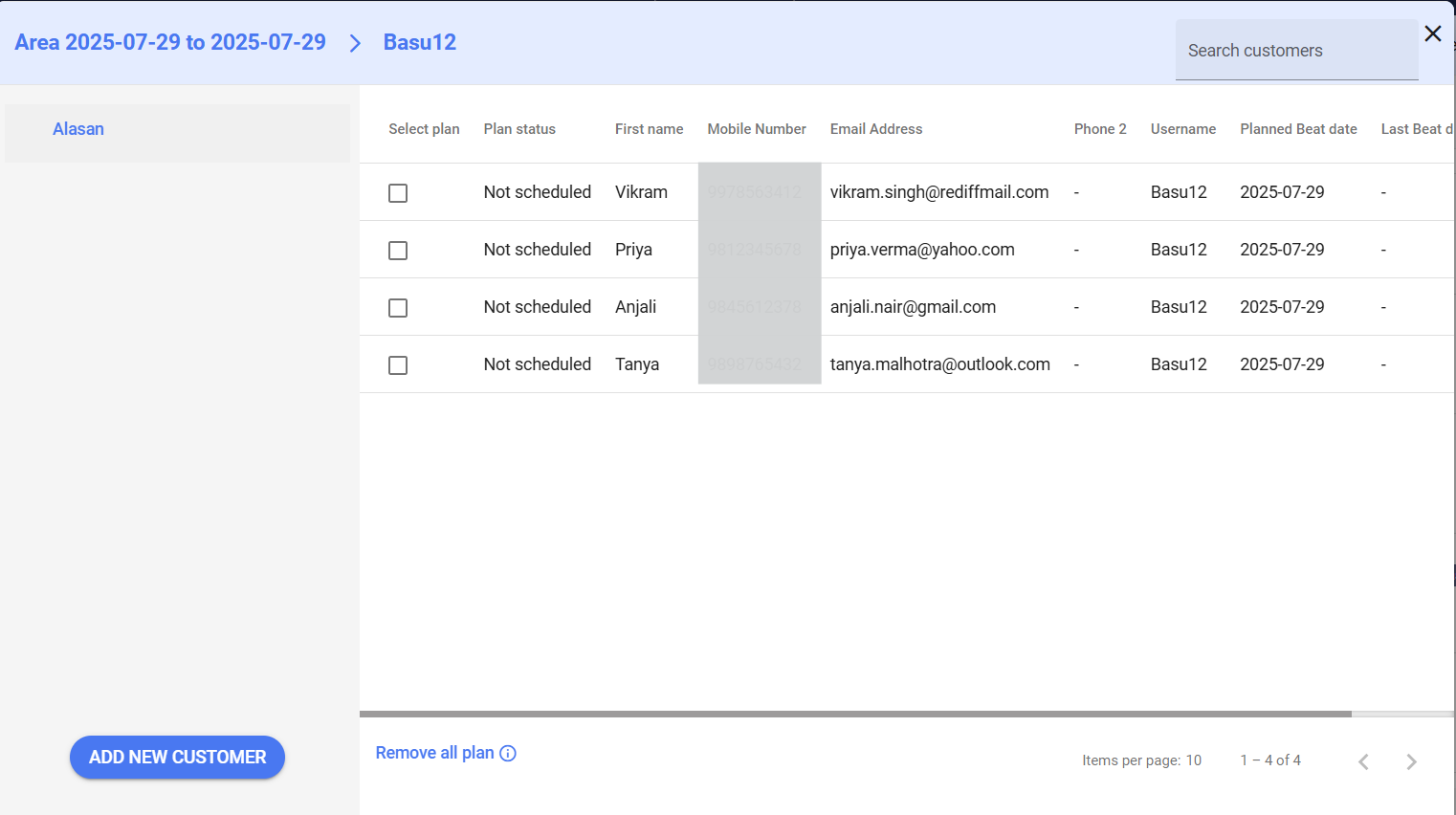Focus the Search customers field
Image resolution: width=1456 pixels, height=815 pixels.
(1295, 51)
